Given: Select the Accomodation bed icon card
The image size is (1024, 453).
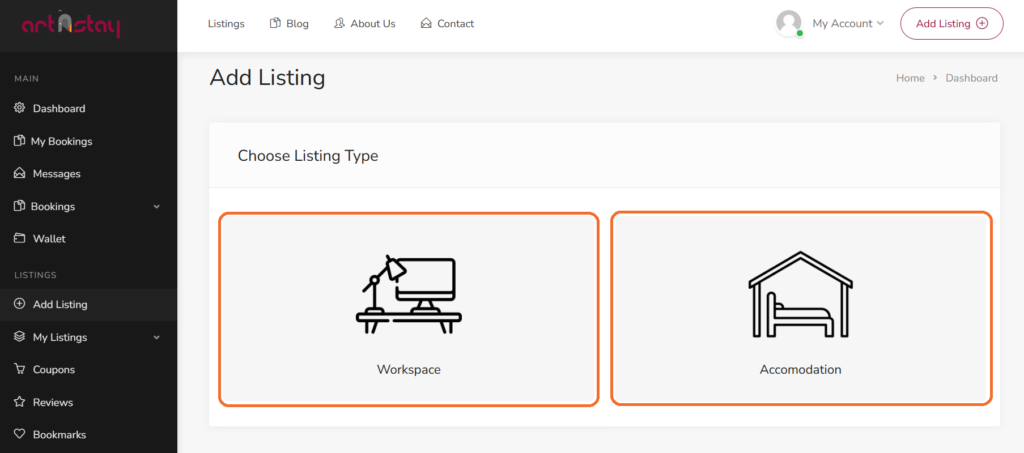Looking at the screenshot, I should 800,308.
